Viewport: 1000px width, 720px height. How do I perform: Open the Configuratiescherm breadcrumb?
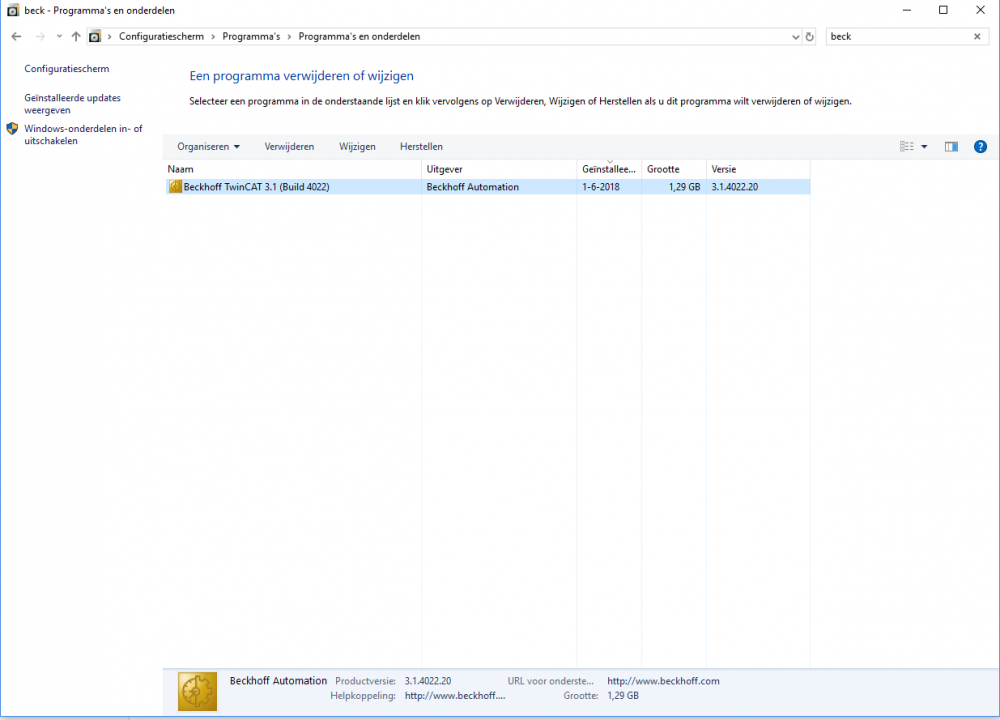coord(161,36)
